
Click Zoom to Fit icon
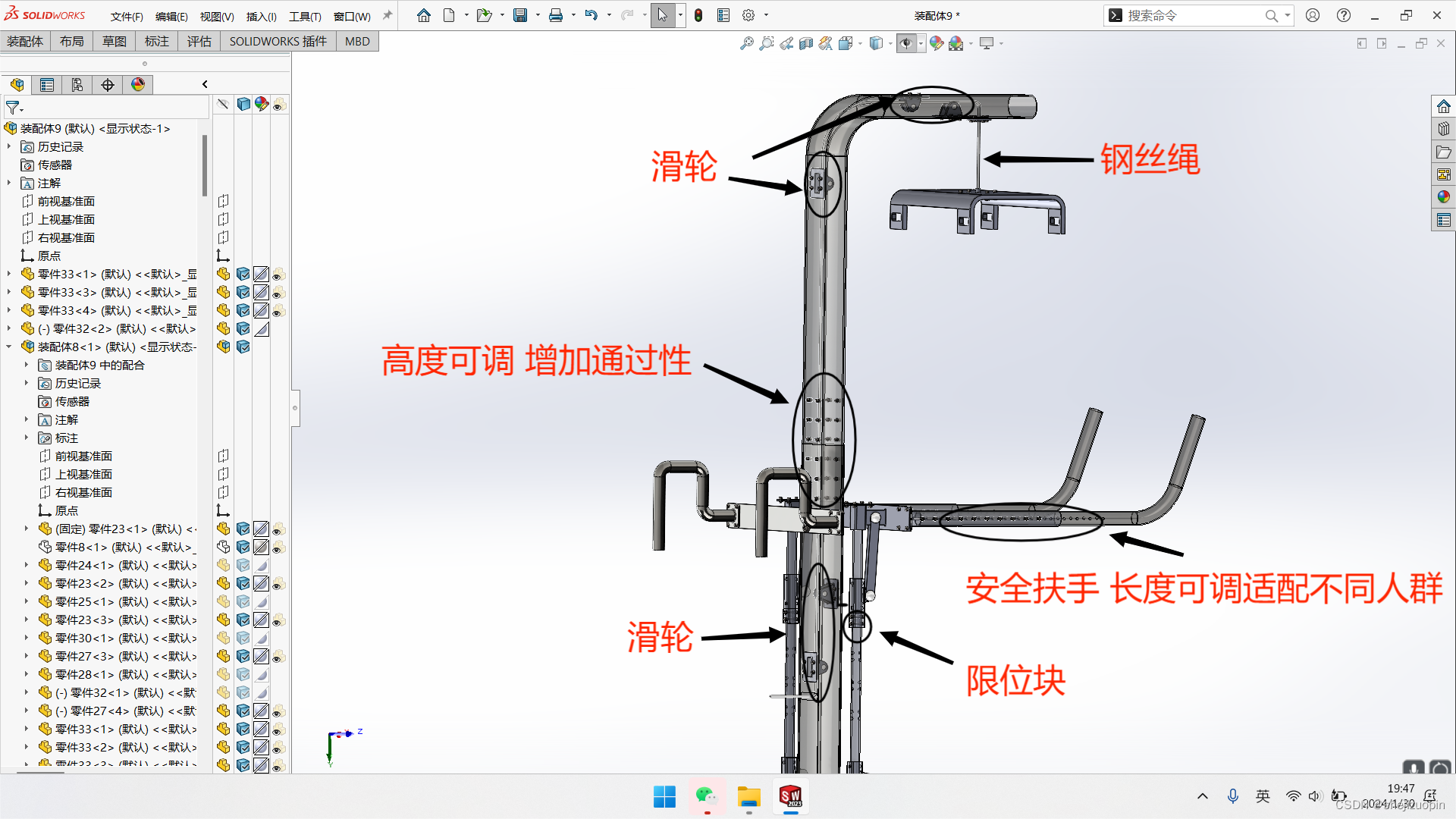[746, 44]
